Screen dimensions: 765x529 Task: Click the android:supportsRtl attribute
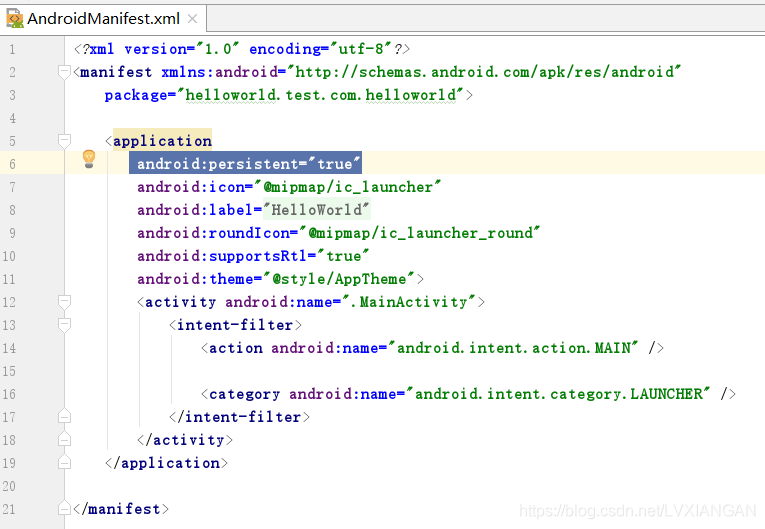pos(222,256)
